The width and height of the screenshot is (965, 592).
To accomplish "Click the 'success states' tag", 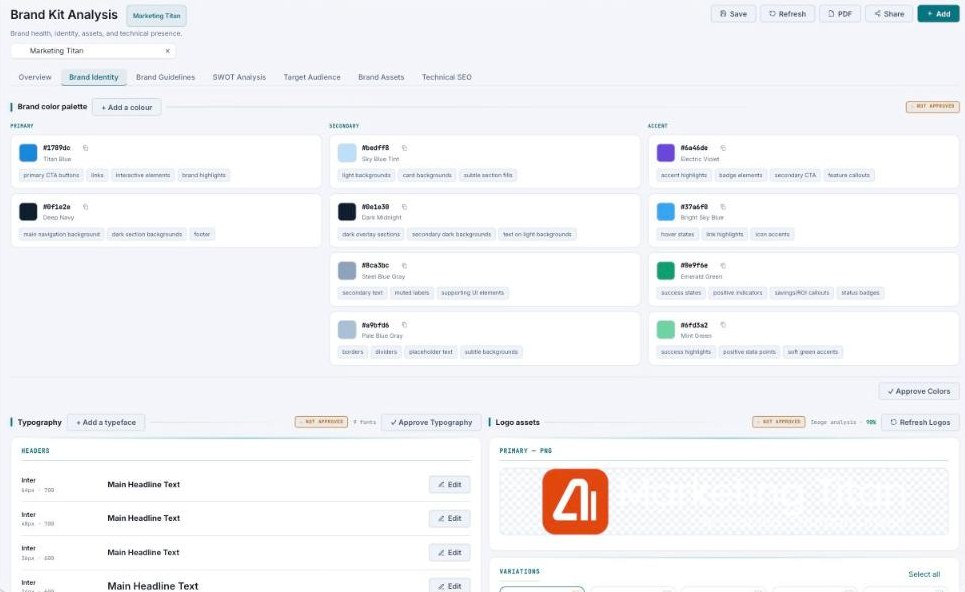I will [681, 293].
